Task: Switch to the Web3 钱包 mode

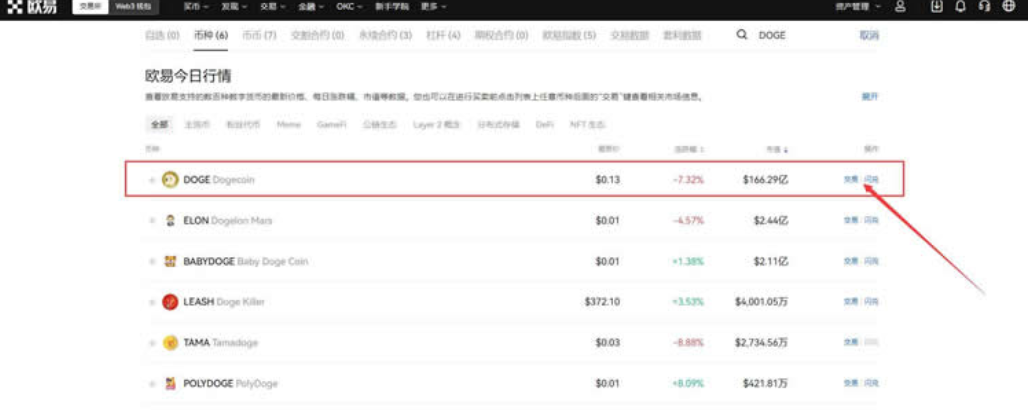Action: coord(132,7)
